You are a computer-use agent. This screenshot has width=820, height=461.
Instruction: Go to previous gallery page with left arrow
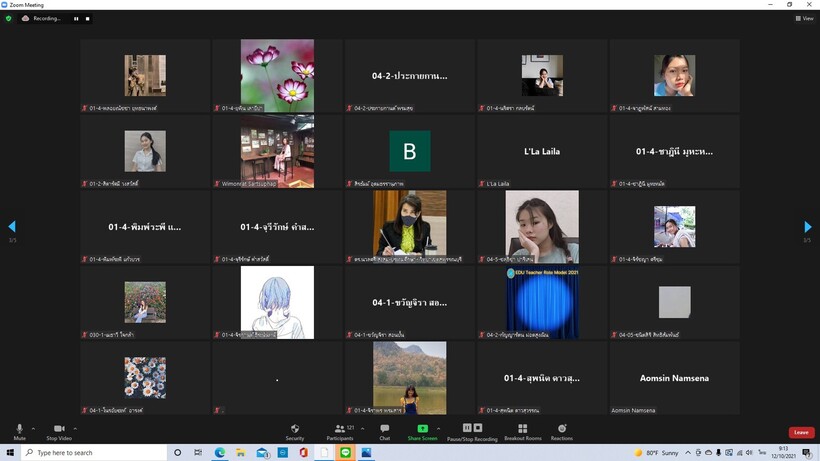click(x=12, y=227)
